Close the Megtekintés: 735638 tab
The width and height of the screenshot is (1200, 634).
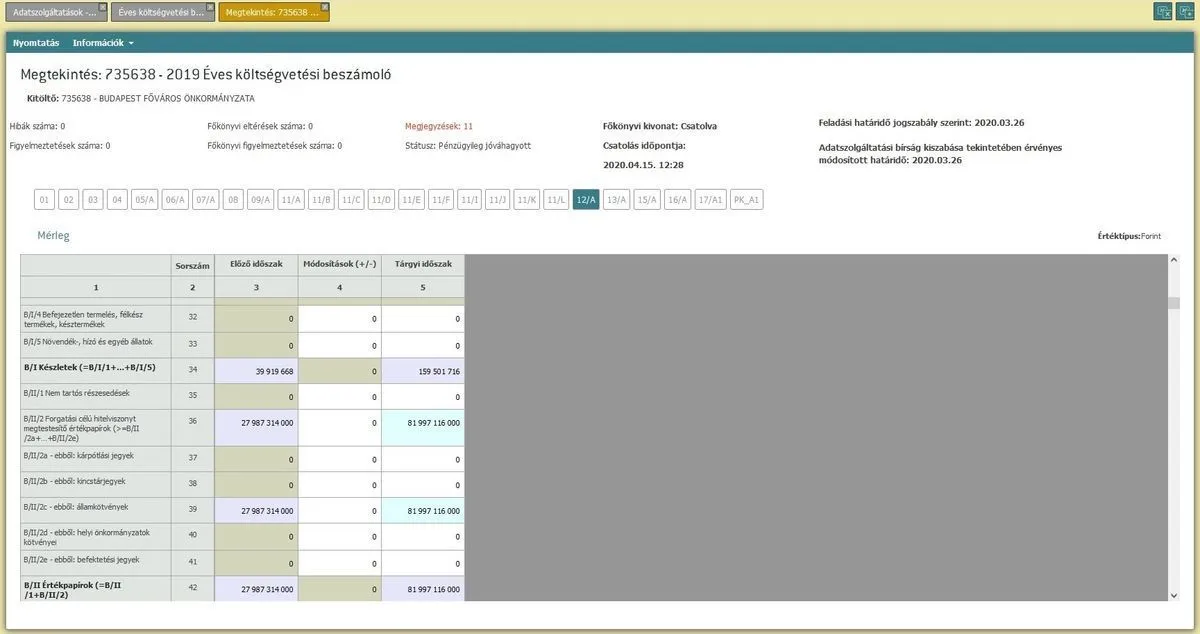click(324, 7)
